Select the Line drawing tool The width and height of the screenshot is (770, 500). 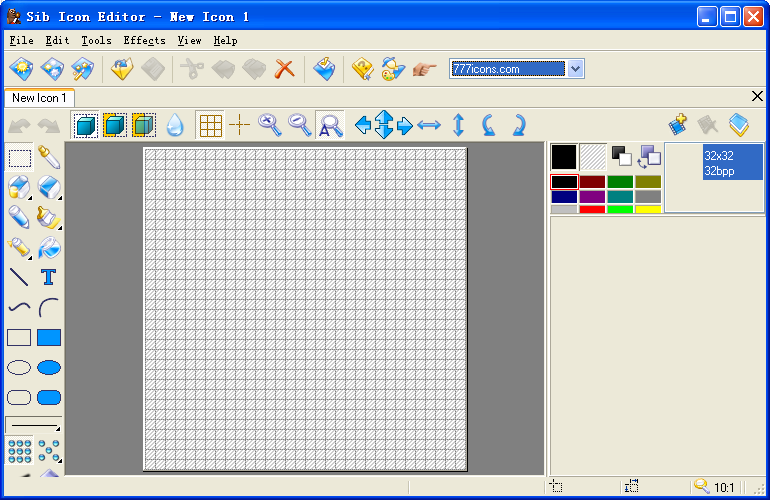click(19, 278)
